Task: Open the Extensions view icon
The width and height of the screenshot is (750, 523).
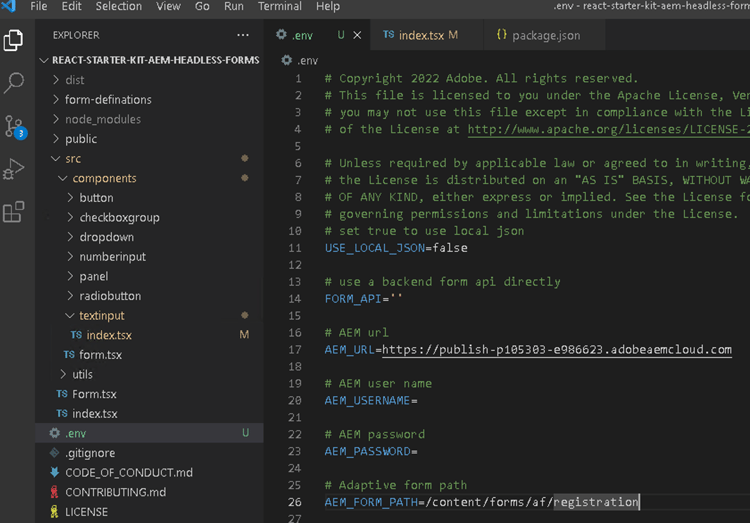Action: point(14,212)
